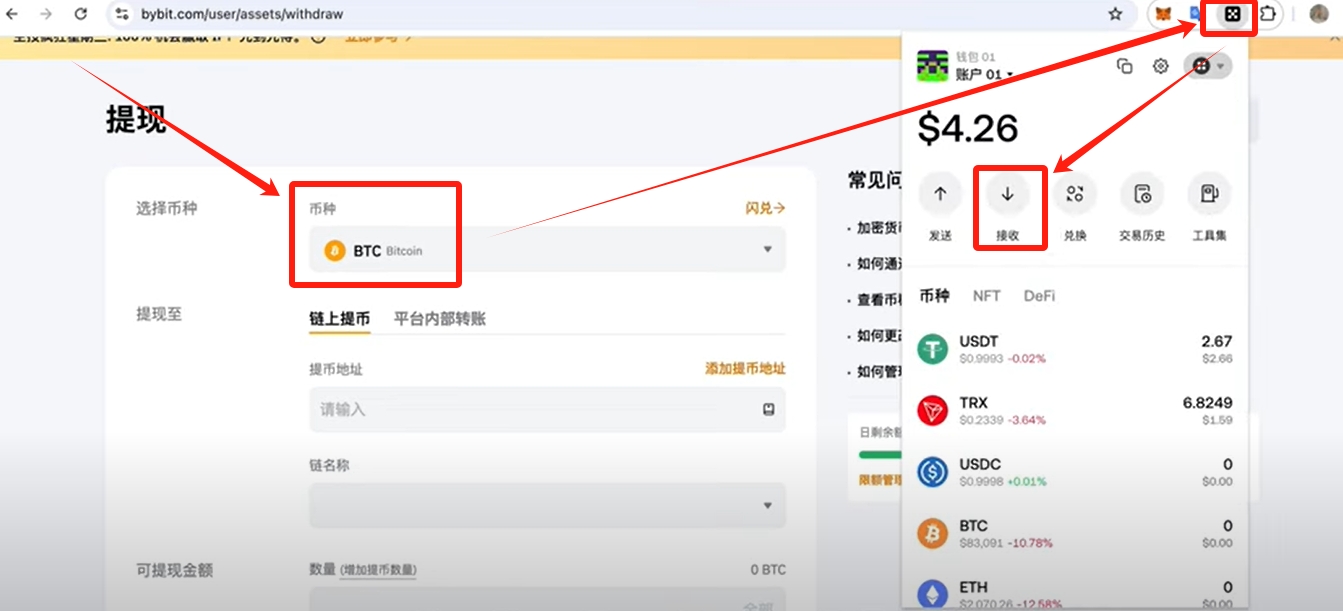This screenshot has height=611, width=1343.
Task: Click the 添加提币地址 link
Action: [x=745, y=369]
